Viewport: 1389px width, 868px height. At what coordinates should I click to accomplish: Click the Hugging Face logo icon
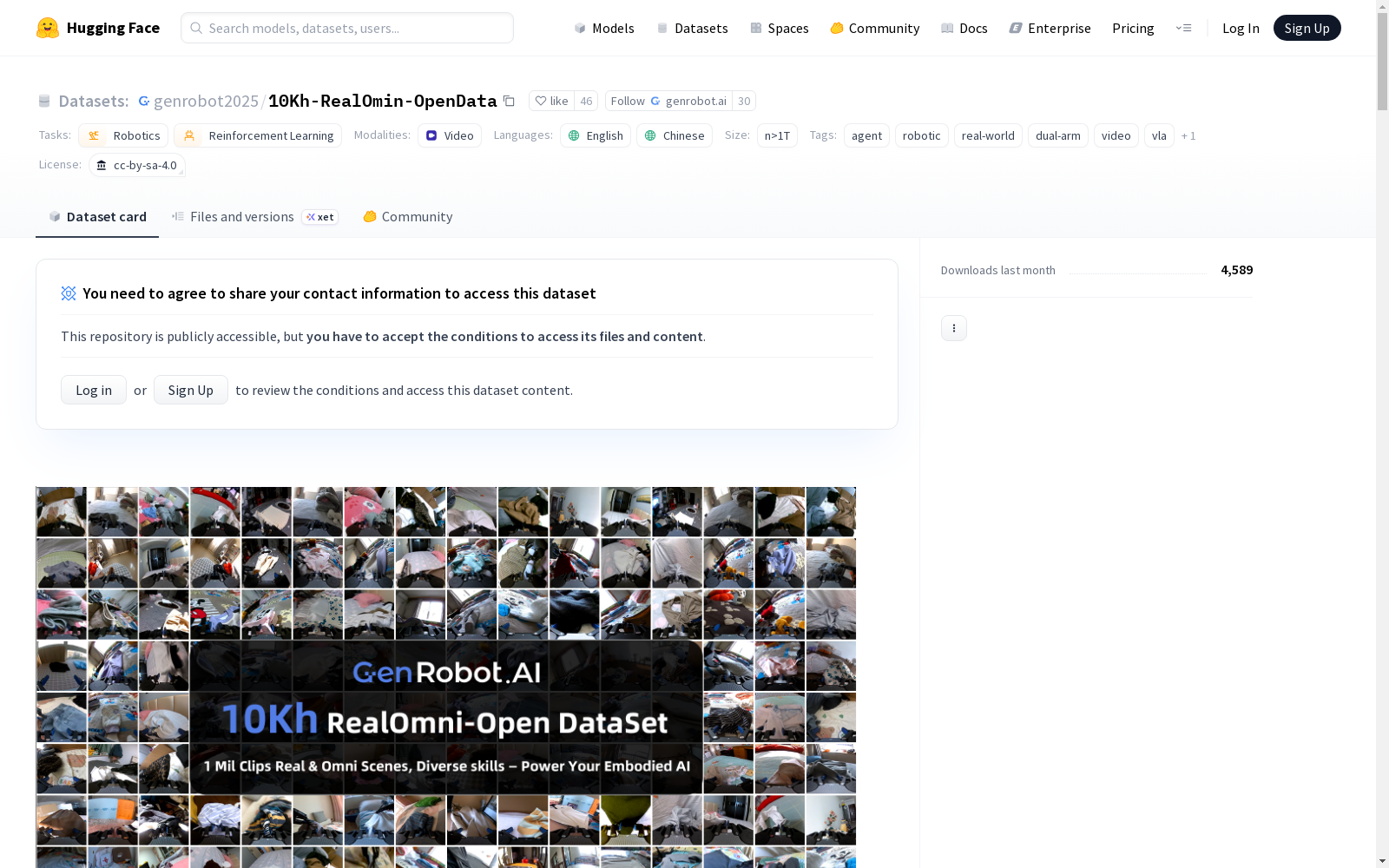click(48, 28)
